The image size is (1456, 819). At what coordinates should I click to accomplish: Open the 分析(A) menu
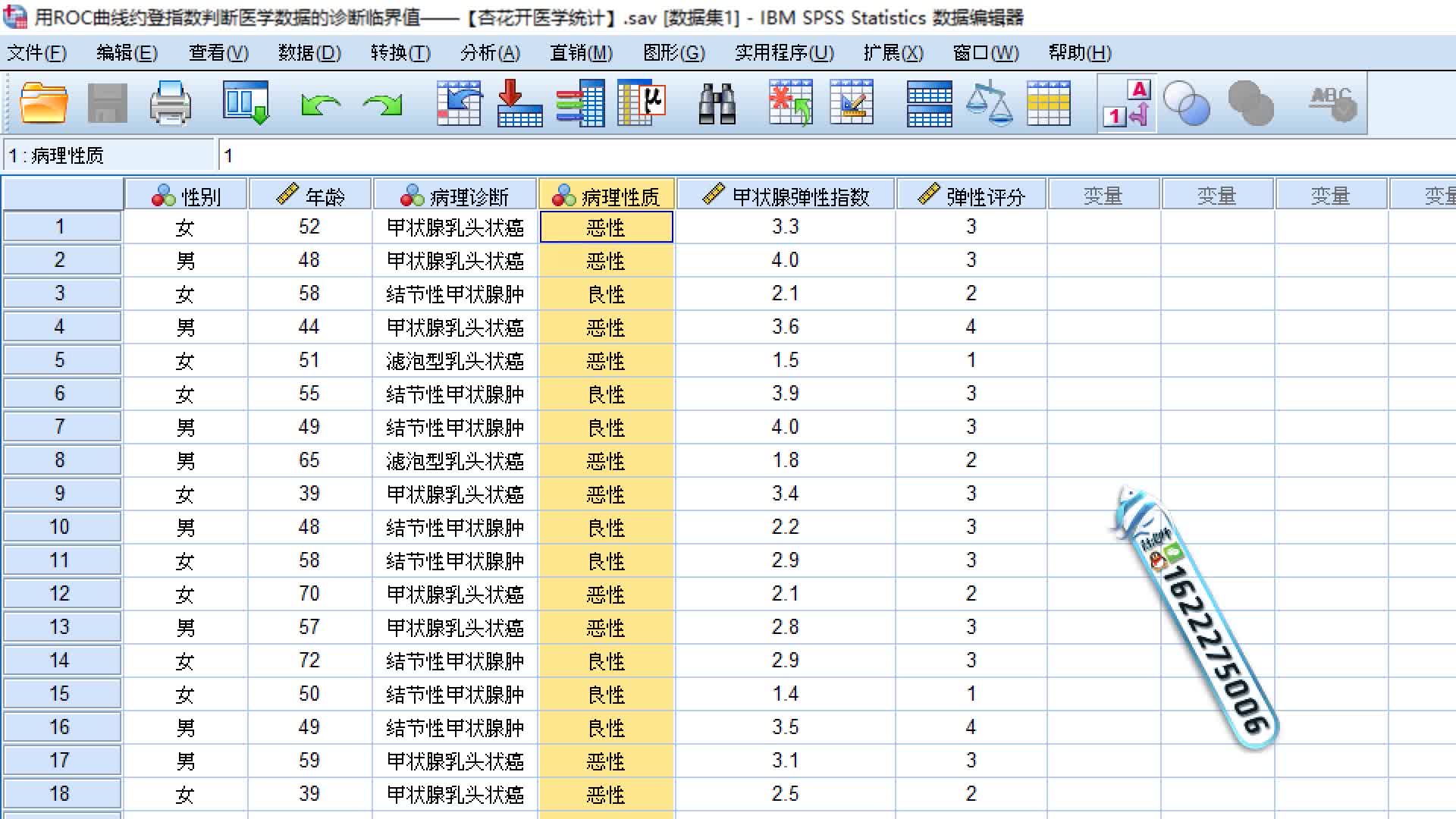[491, 53]
